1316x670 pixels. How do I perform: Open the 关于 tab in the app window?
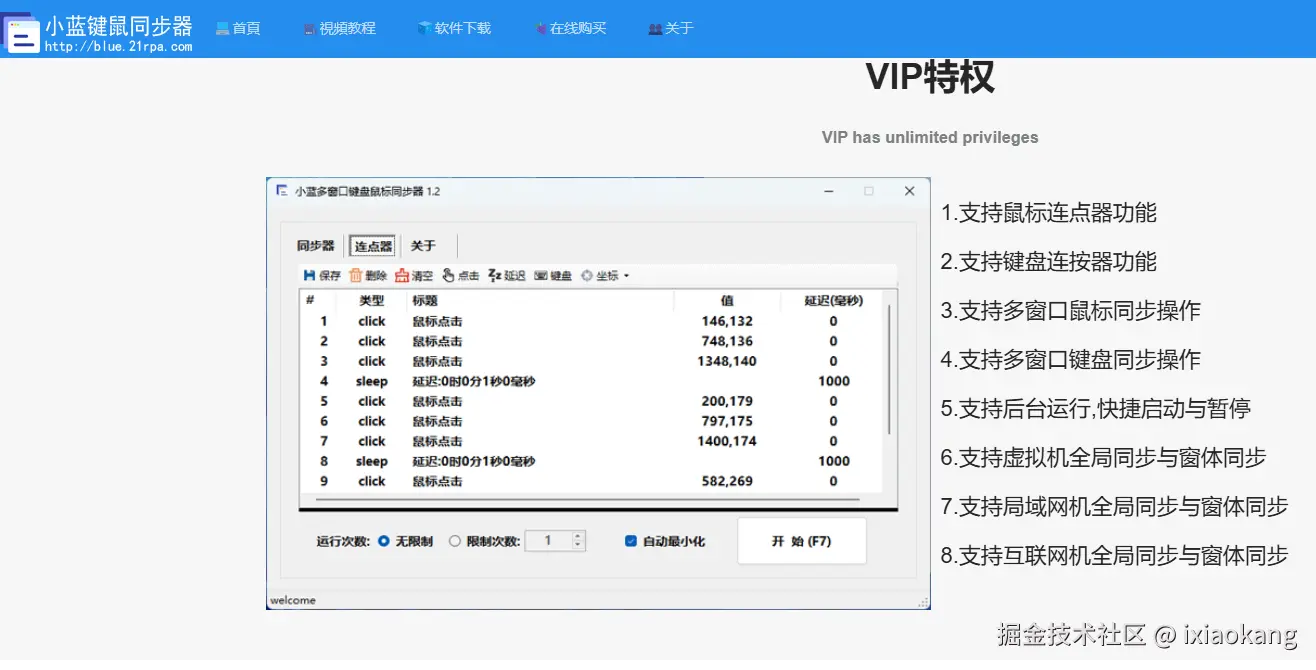coord(423,246)
